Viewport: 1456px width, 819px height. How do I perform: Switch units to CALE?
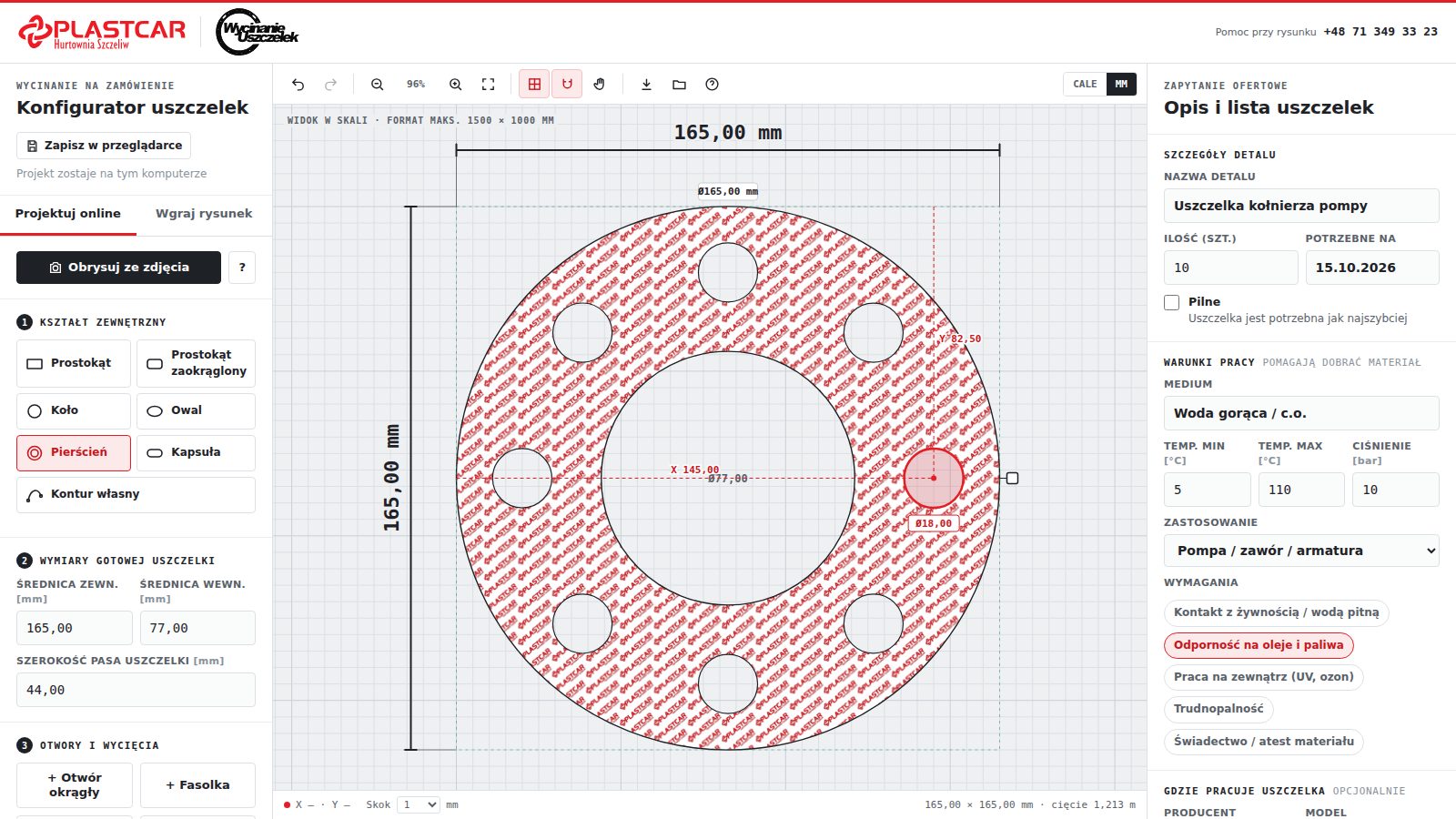coord(1085,85)
